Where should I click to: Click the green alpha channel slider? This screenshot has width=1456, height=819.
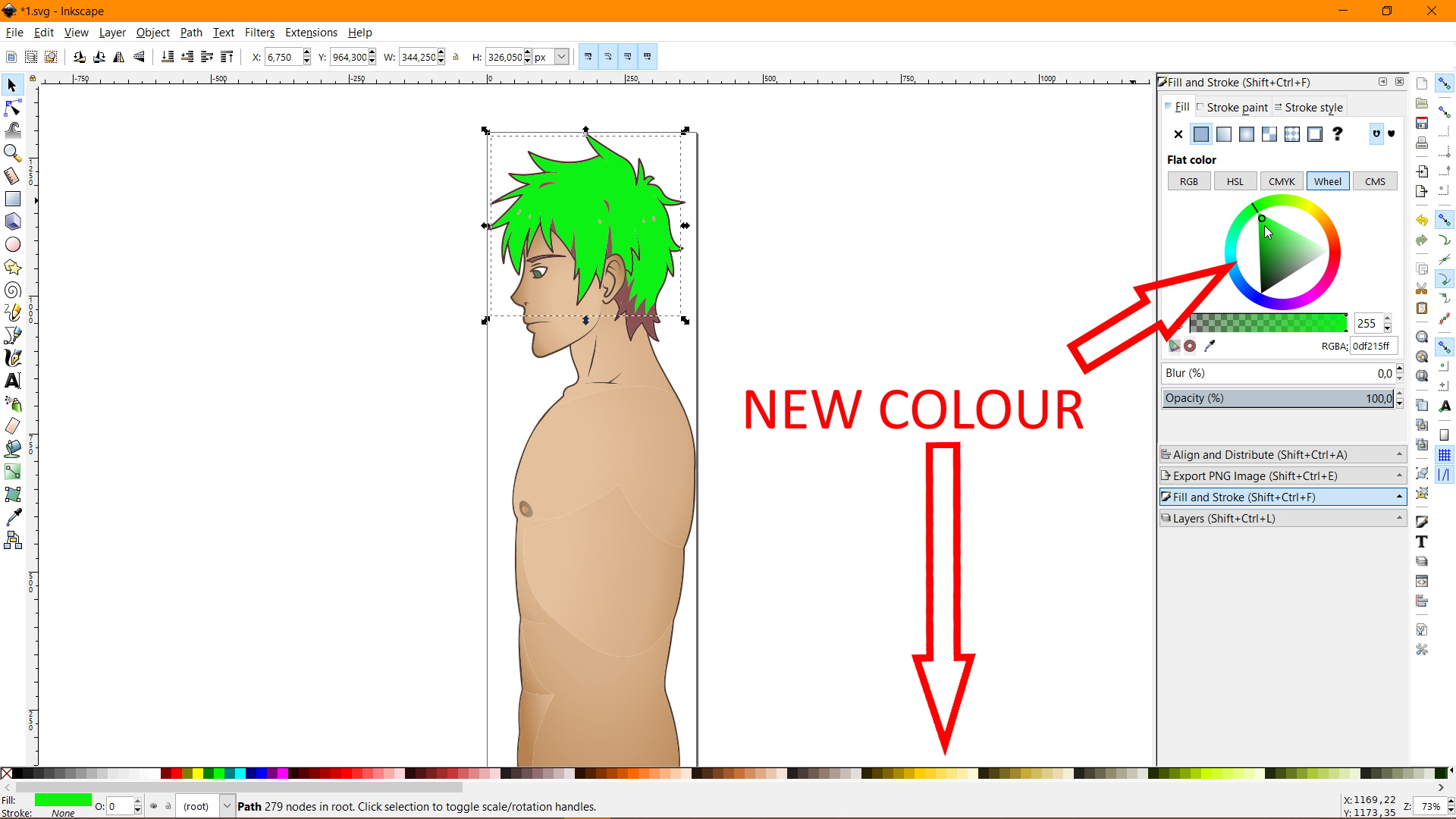[x=1268, y=324]
